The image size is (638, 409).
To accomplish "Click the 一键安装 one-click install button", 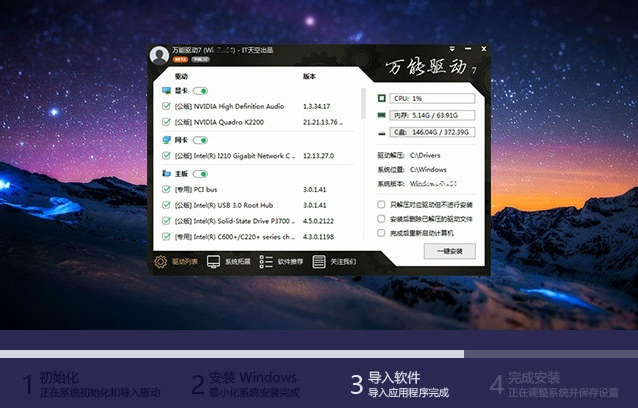I will pos(450,251).
